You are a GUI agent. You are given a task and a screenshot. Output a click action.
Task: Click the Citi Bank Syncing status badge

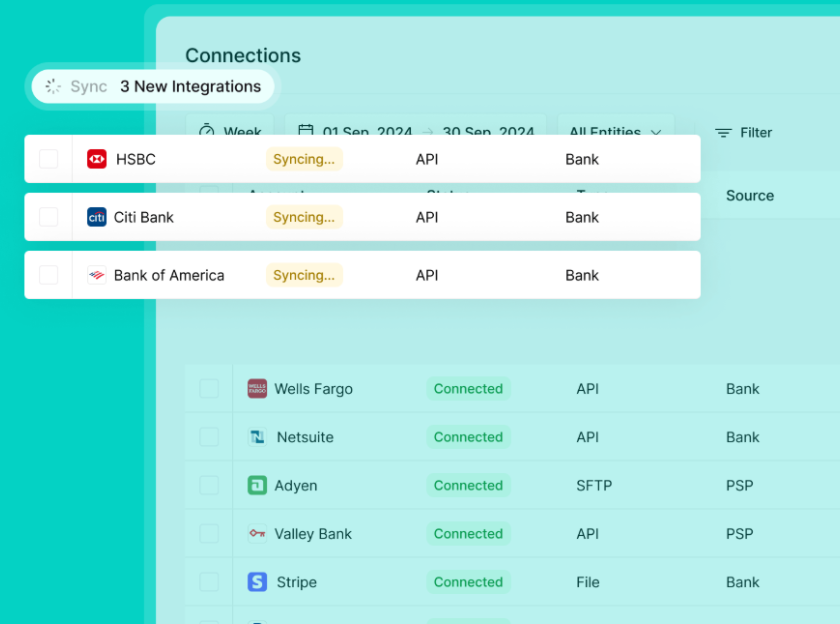tap(304, 217)
